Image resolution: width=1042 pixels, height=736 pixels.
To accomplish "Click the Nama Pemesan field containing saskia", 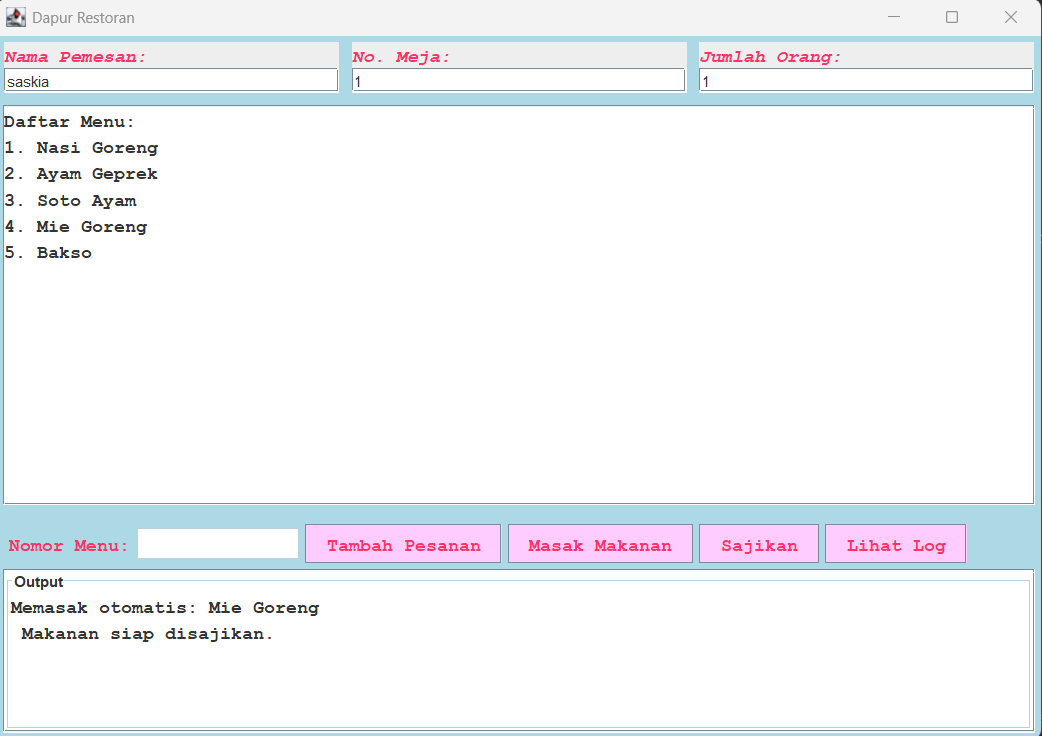I will click(x=171, y=81).
